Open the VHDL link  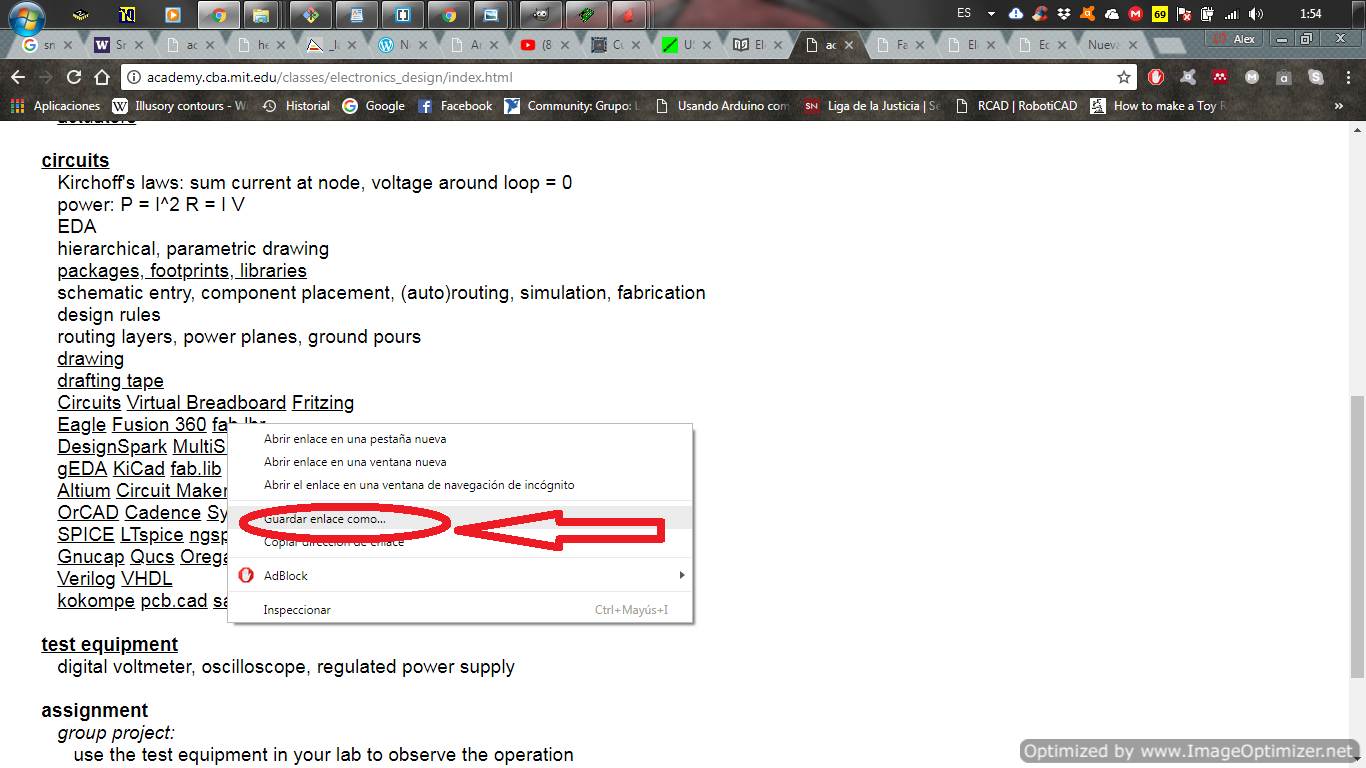coord(147,579)
